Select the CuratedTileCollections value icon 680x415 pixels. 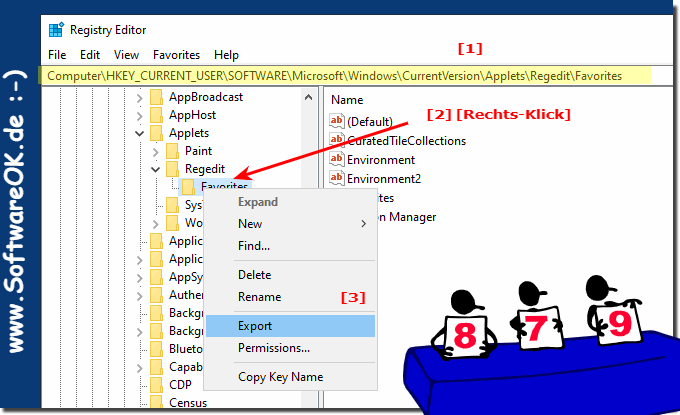(x=337, y=140)
